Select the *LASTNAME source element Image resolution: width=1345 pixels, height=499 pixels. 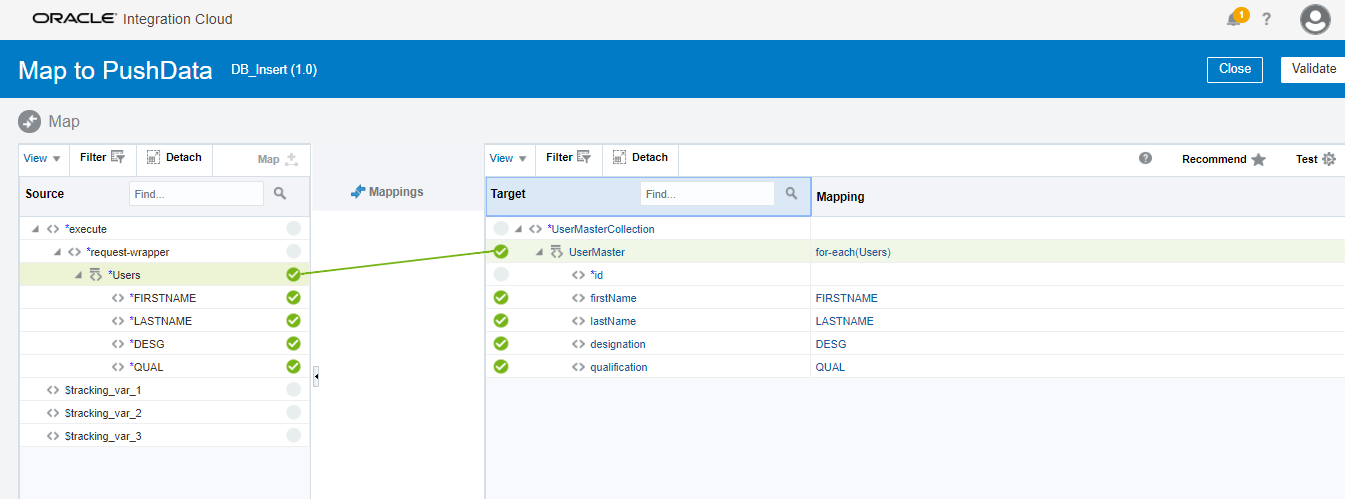161,321
